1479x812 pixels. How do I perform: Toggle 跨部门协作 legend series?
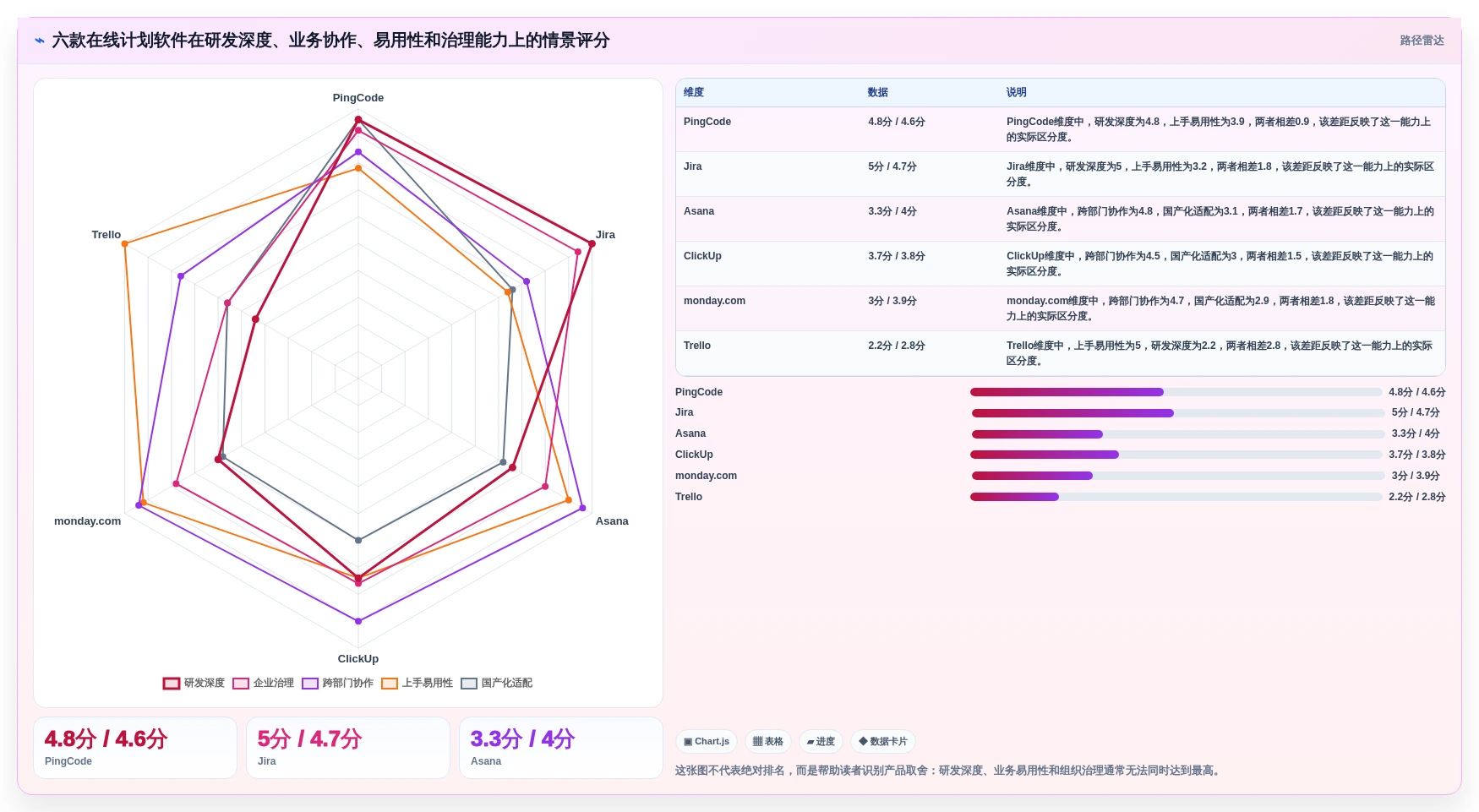click(338, 683)
